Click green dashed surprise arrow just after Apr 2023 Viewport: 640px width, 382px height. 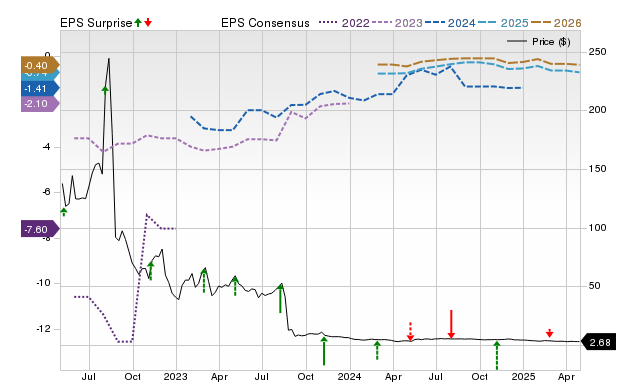pyautogui.click(x=235, y=286)
